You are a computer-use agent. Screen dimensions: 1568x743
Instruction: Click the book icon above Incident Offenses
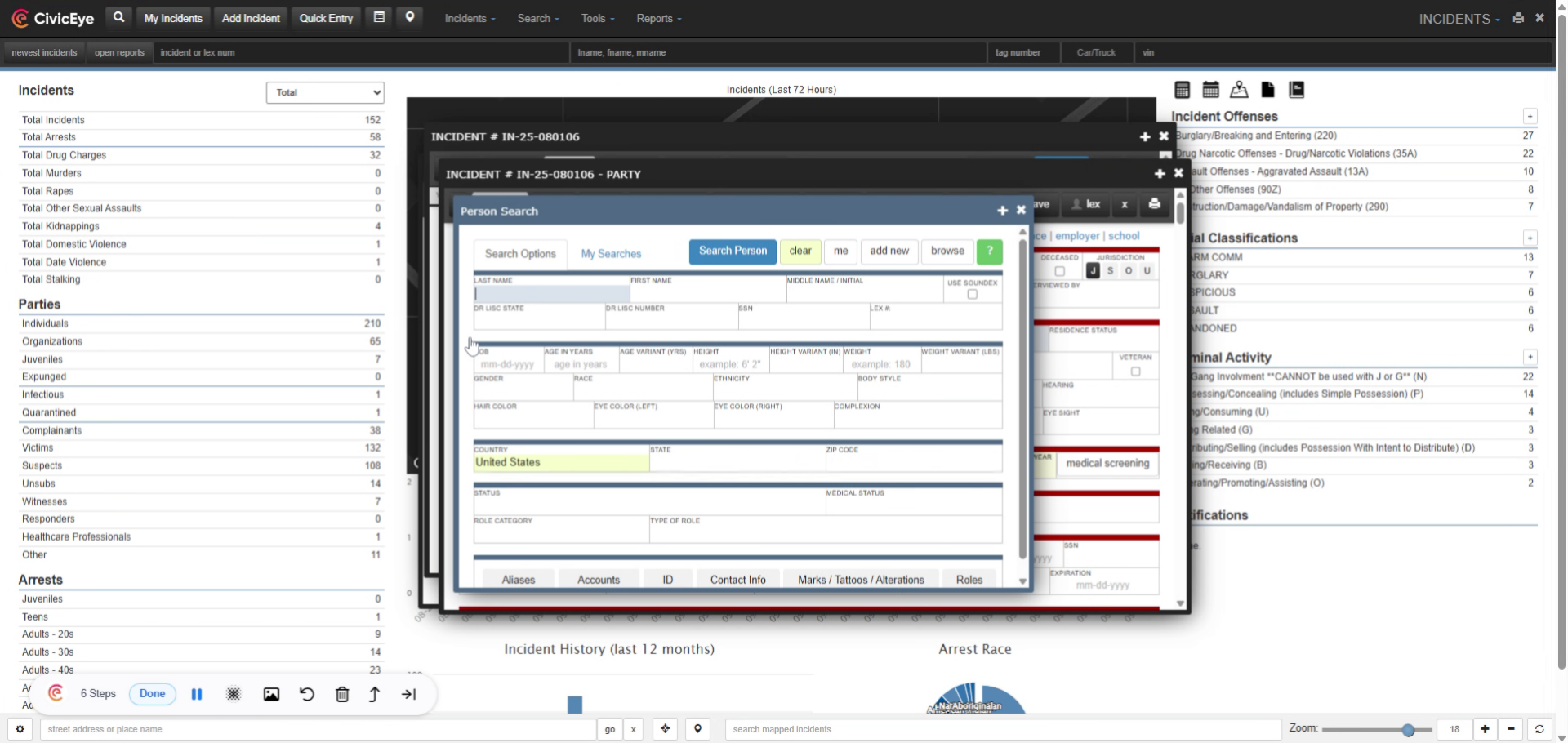tap(1296, 90)
